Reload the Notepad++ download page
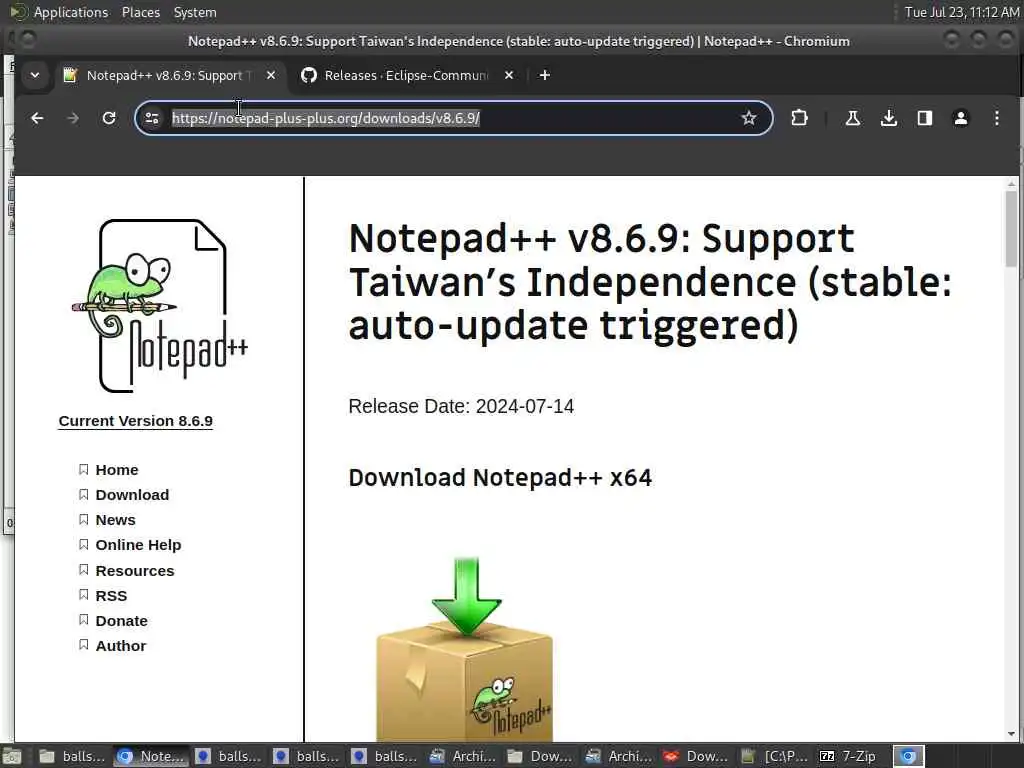Screen dimensions: 1024x768 coord(109,118)
